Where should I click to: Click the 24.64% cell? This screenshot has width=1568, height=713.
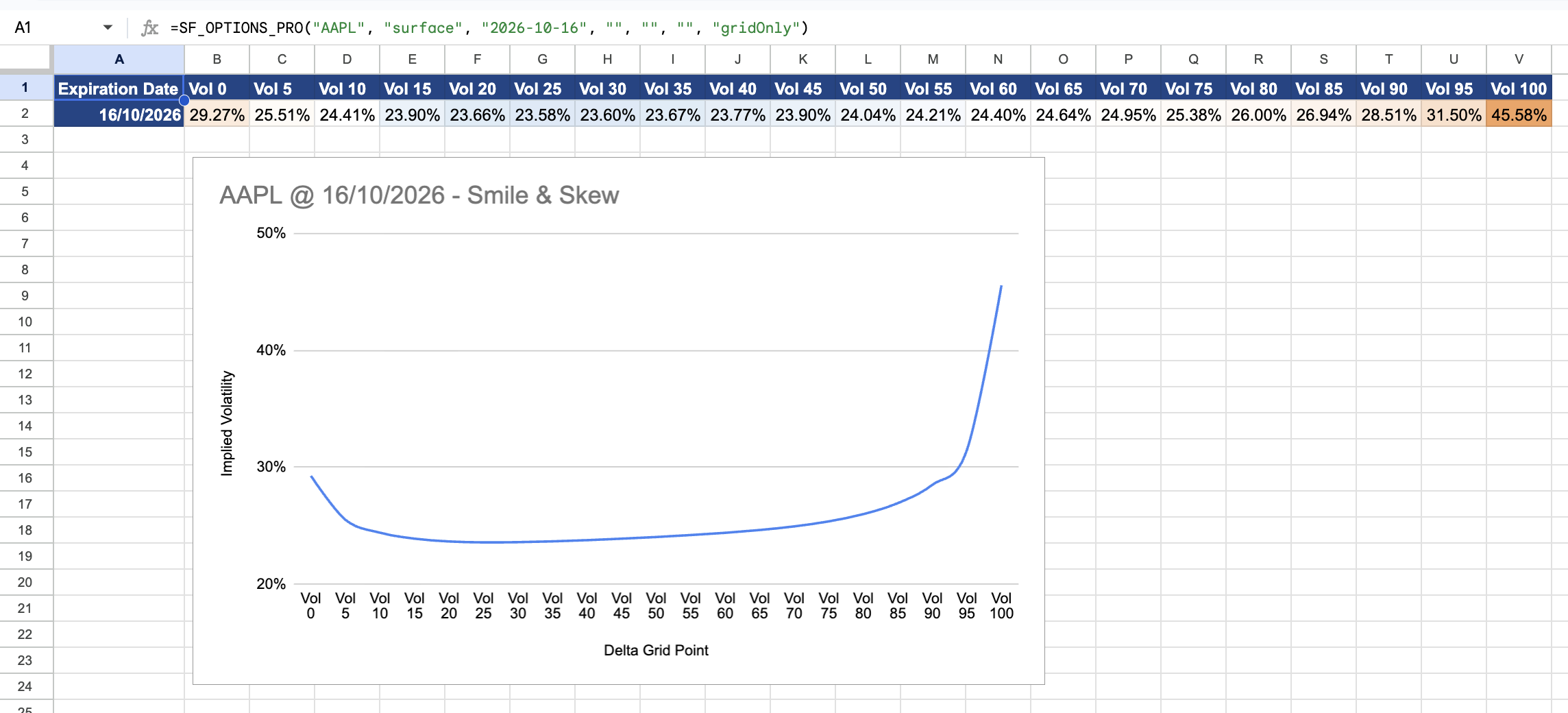pos(1063,114)
